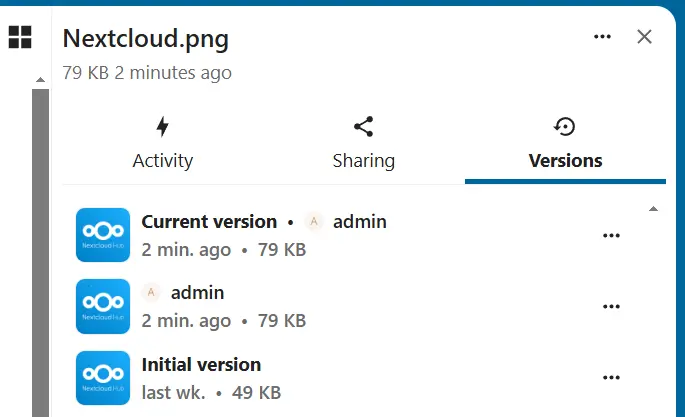Click the Initial version thumbnail
Viewport: 685px width, 417px height.
click(104, 378)
